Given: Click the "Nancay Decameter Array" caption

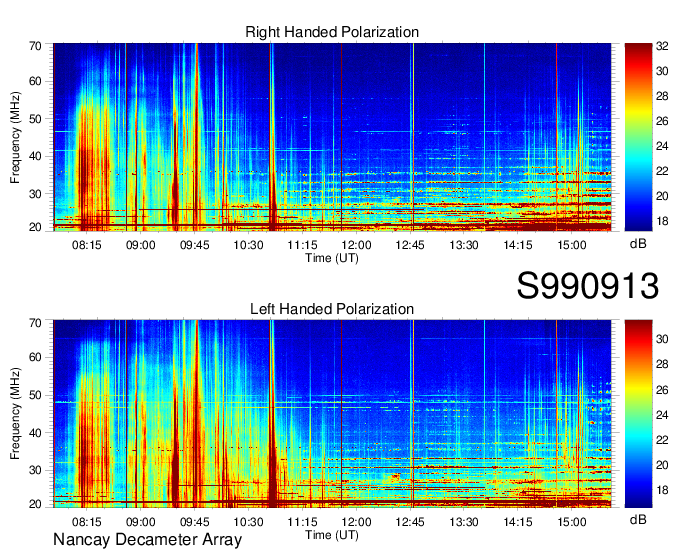Looking at the screenshot, I should pos(147,540).
